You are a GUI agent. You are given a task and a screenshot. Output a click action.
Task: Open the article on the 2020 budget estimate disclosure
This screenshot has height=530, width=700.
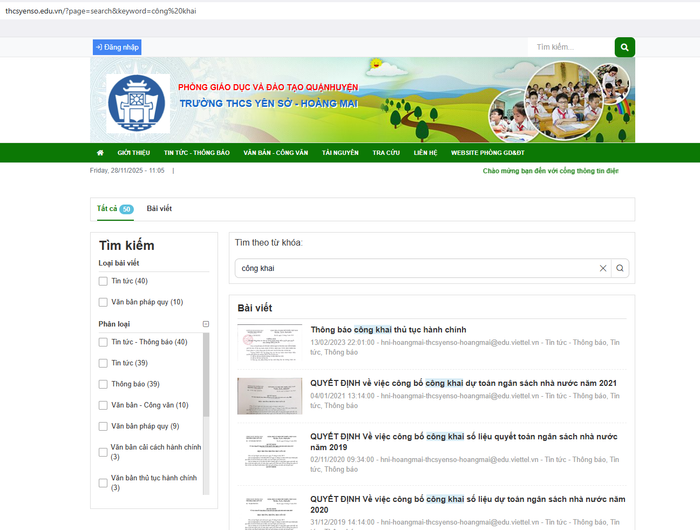468,504
